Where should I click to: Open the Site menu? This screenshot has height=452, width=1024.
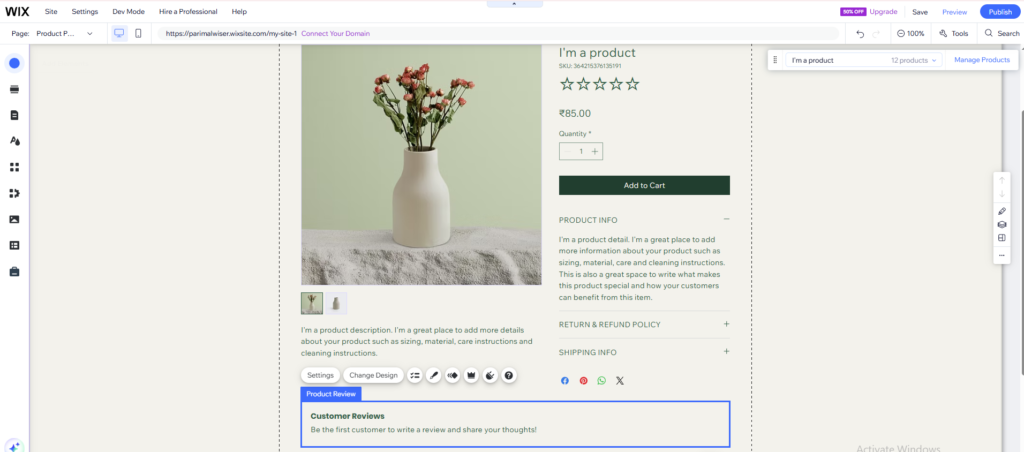tap(51, 11)
